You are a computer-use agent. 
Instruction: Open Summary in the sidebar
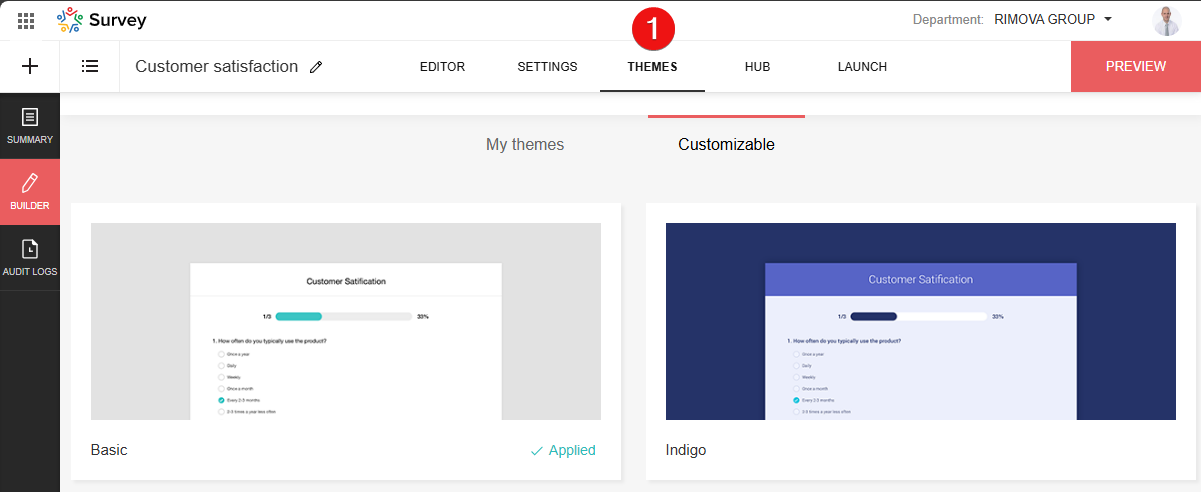[30, 125]
